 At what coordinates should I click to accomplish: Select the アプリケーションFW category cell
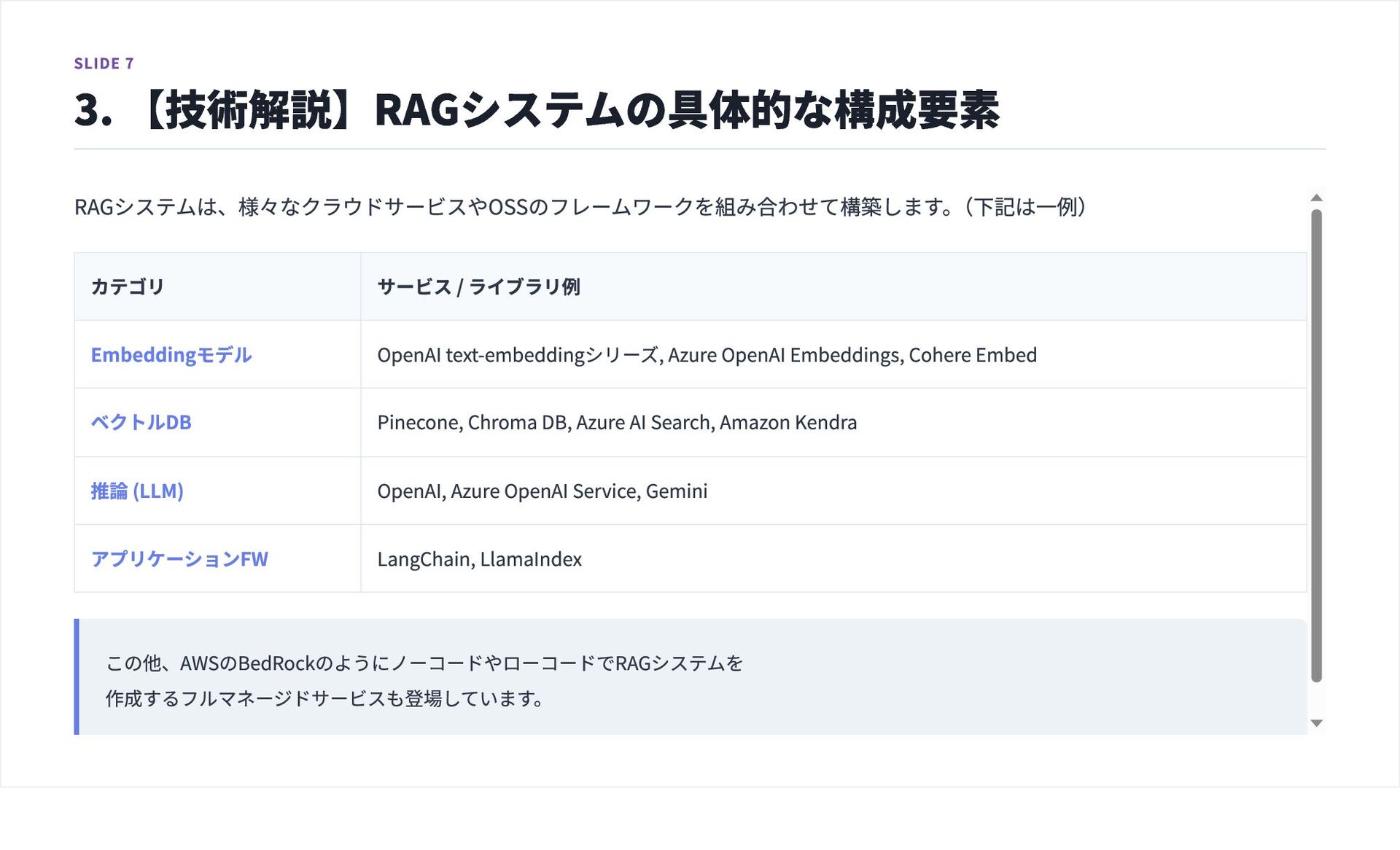tap(179, 559)
